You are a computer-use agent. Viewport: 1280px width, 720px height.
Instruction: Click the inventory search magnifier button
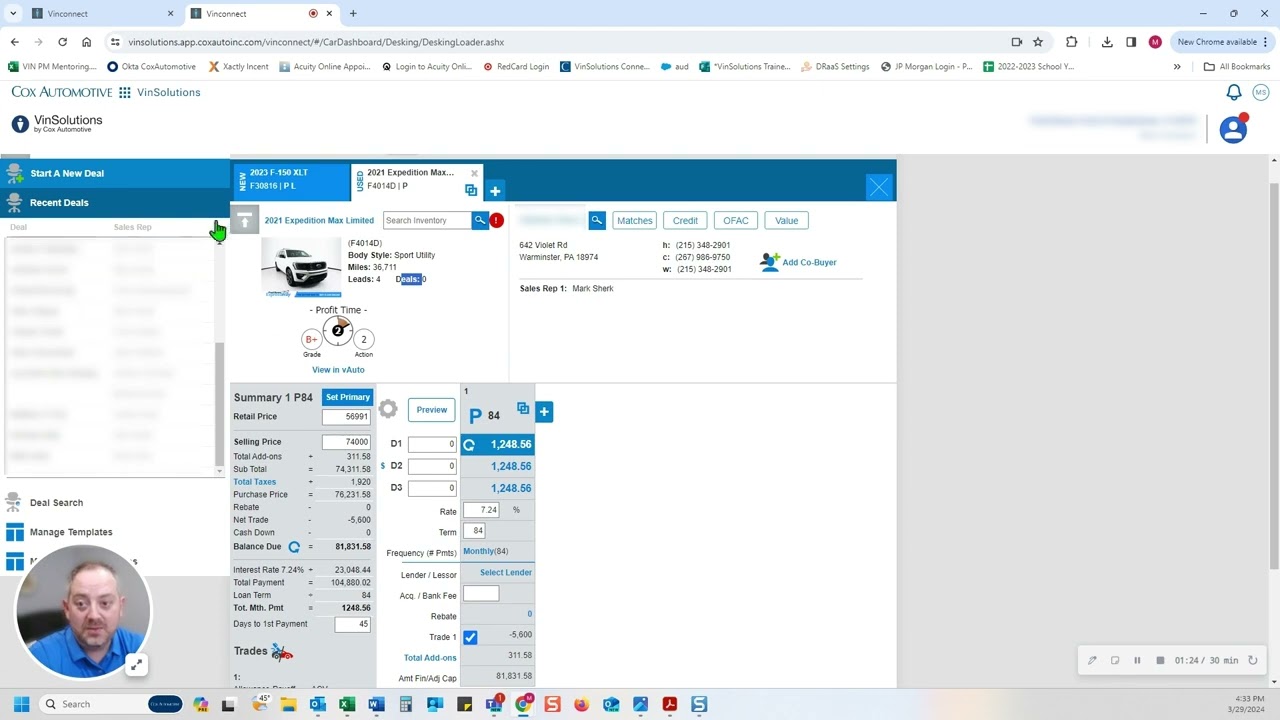[480, 220]
